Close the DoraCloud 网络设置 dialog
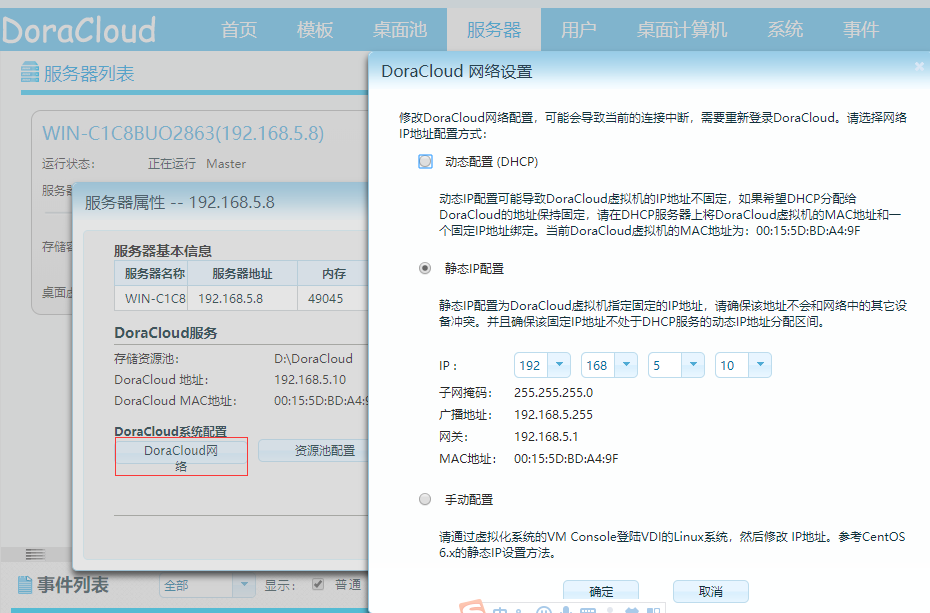 [x=919, y=66]
